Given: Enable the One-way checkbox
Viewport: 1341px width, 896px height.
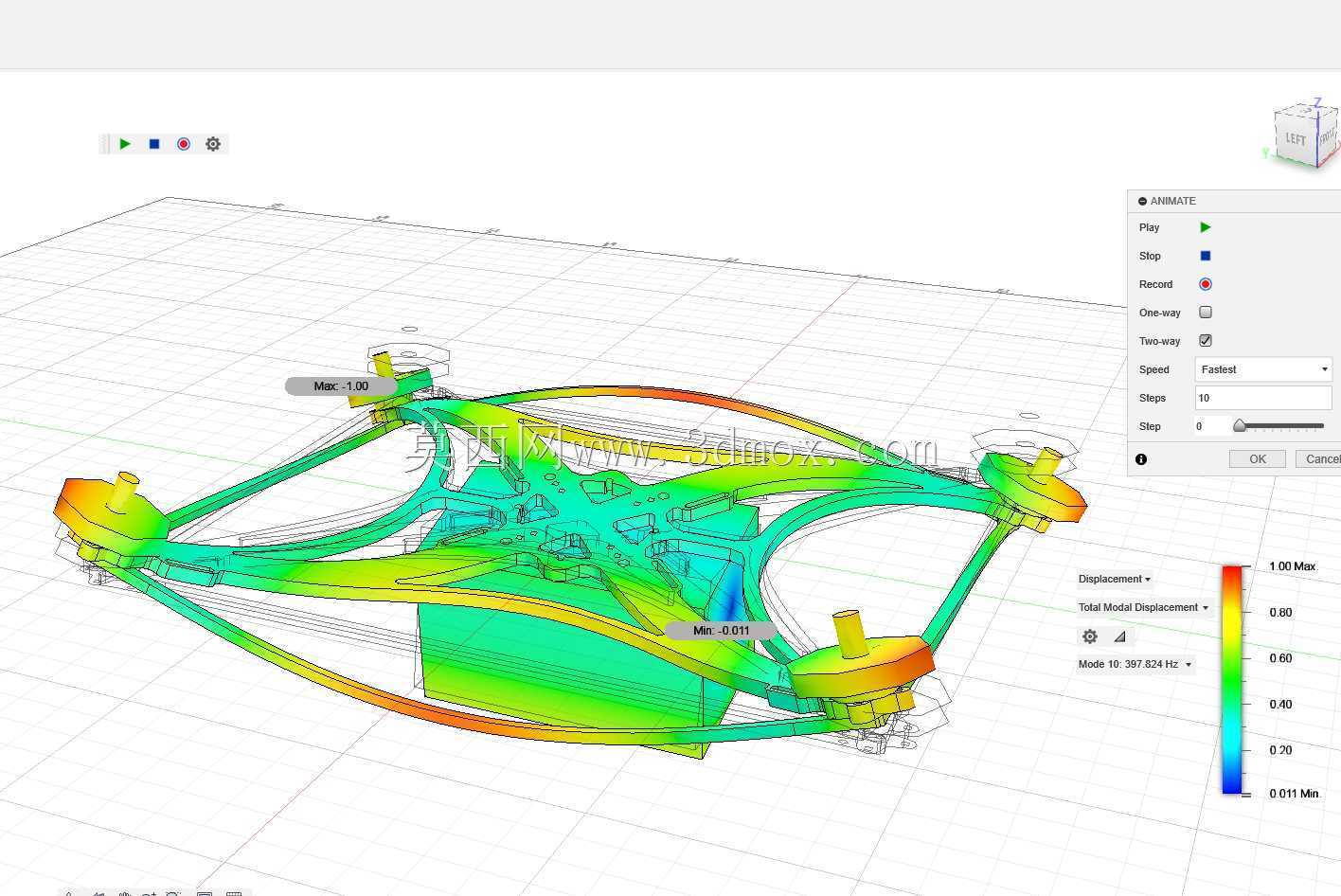Looking at the screenshot, I should pos(1206,313).
